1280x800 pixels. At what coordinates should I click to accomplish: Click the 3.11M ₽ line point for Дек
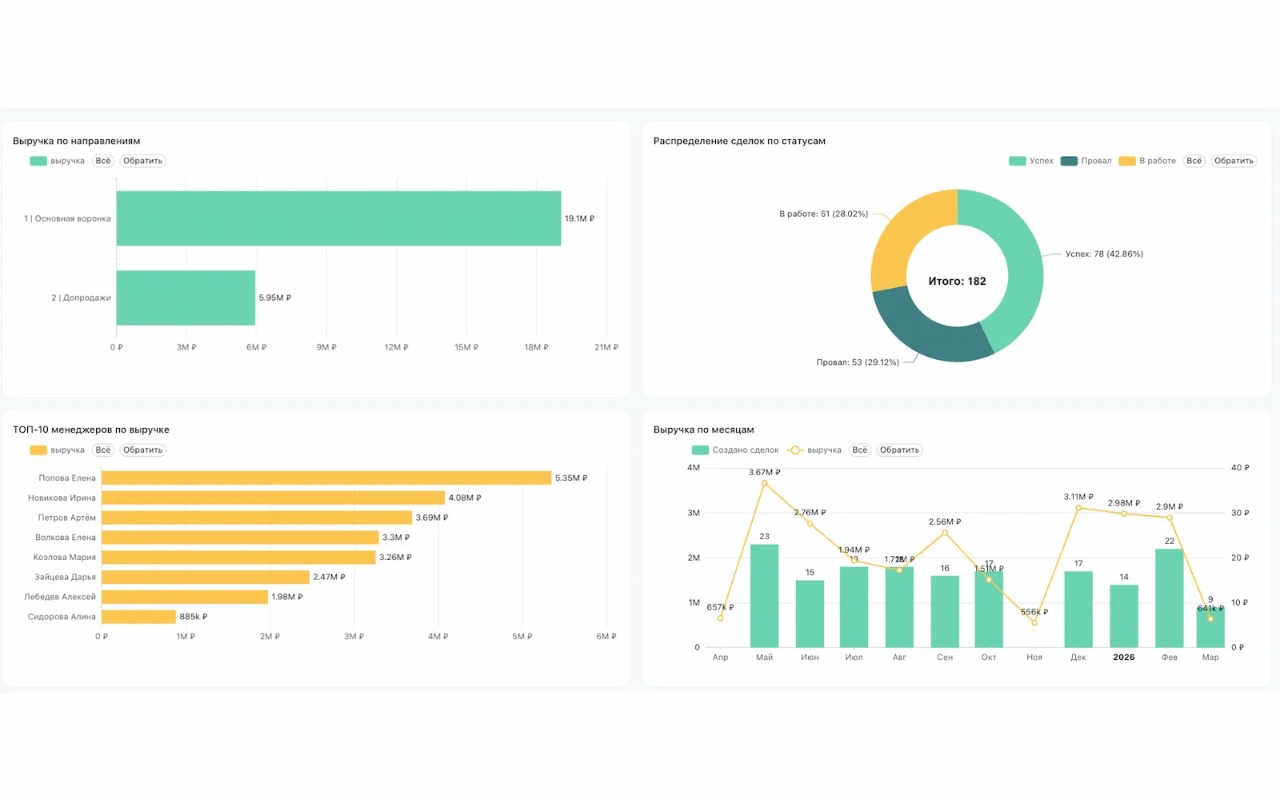tap(1078, 508)
